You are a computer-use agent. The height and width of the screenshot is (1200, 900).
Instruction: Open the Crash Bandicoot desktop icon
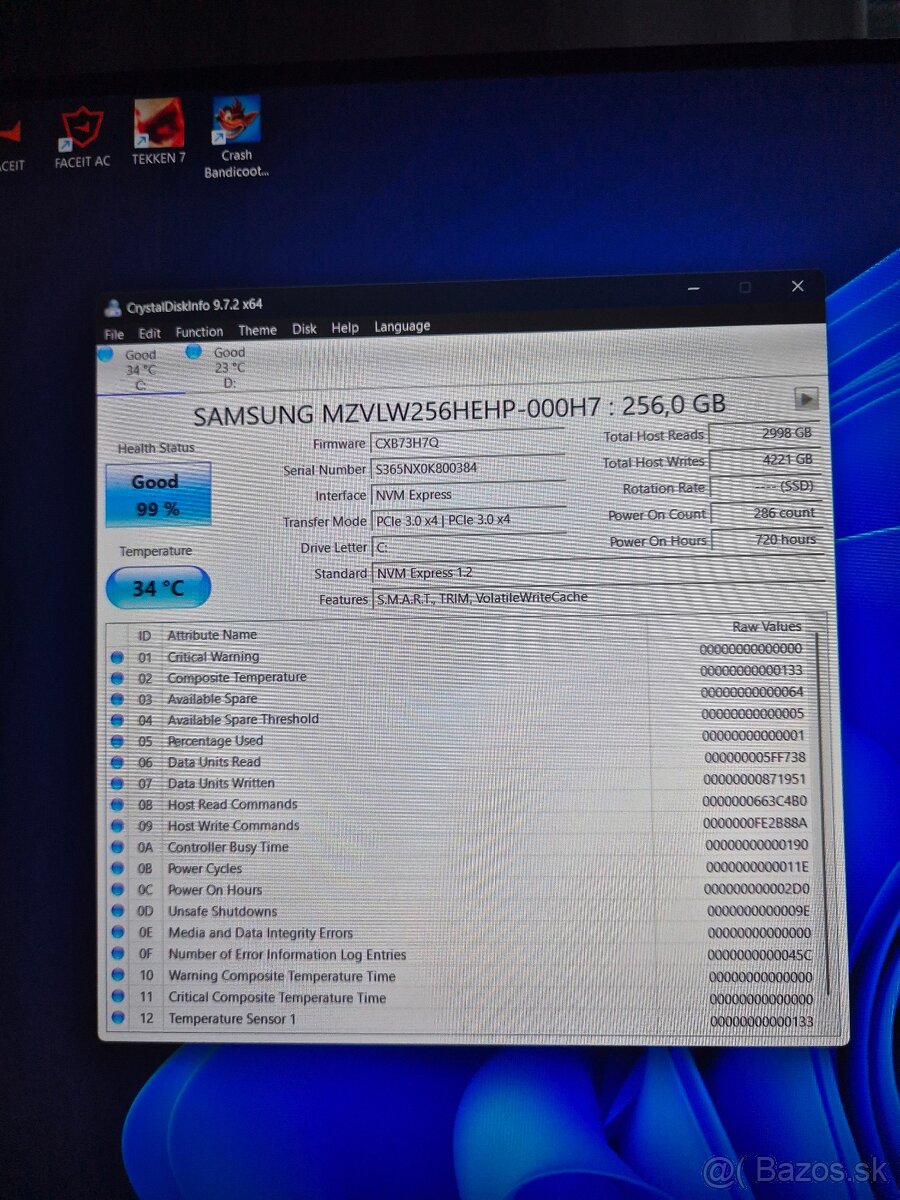(235, 120)
